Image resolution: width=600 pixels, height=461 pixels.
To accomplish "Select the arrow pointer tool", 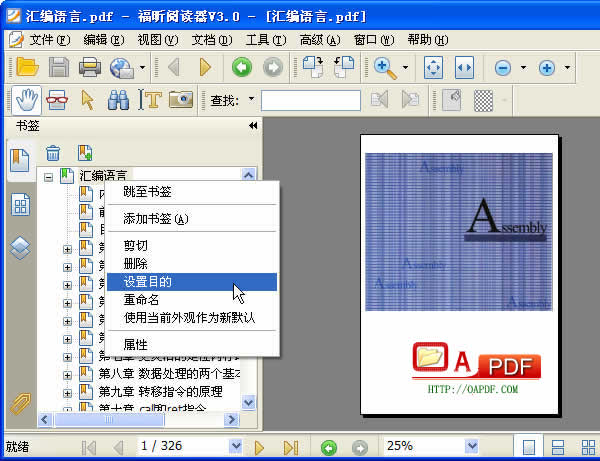I will coord(88,100).
